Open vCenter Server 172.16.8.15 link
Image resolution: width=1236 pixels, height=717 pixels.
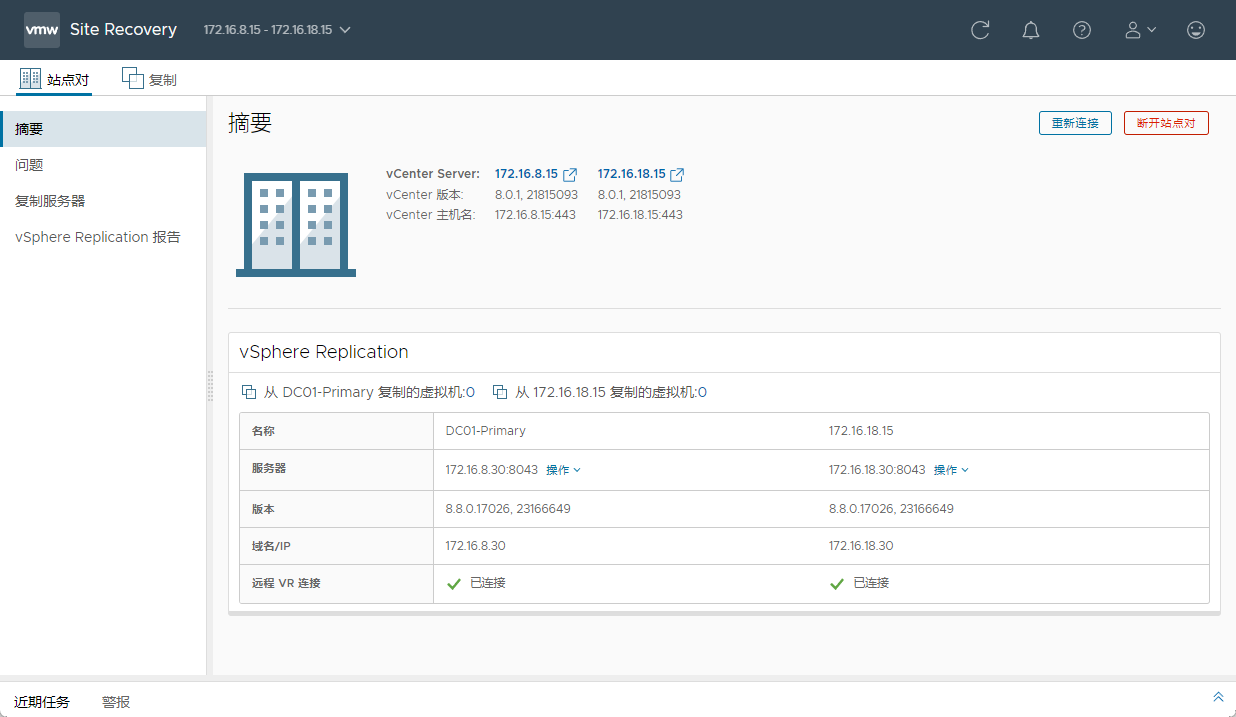click(x=526, y=174)
